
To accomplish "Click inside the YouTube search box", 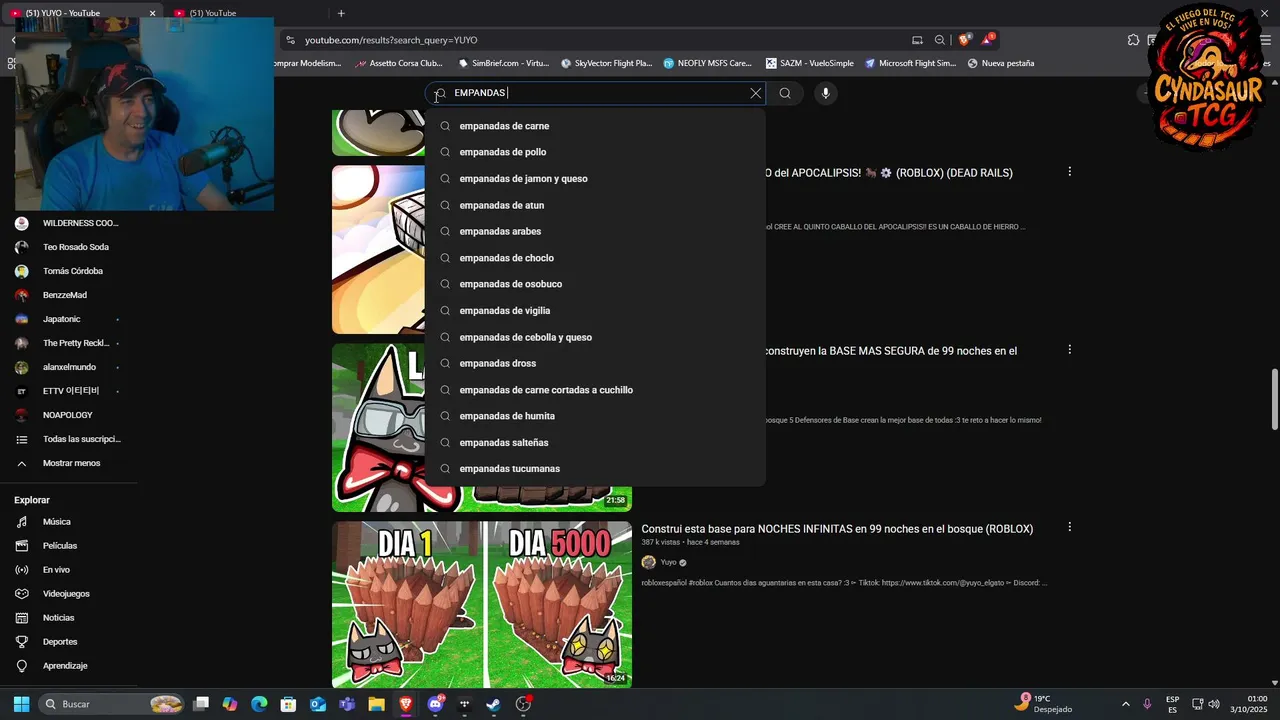I will [595, 93].
